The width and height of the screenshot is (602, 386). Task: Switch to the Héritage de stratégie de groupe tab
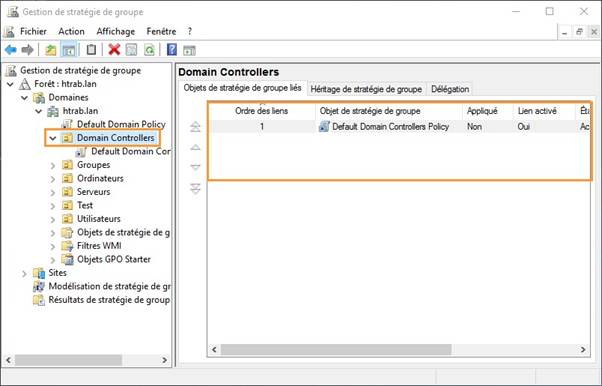point(366,89)
